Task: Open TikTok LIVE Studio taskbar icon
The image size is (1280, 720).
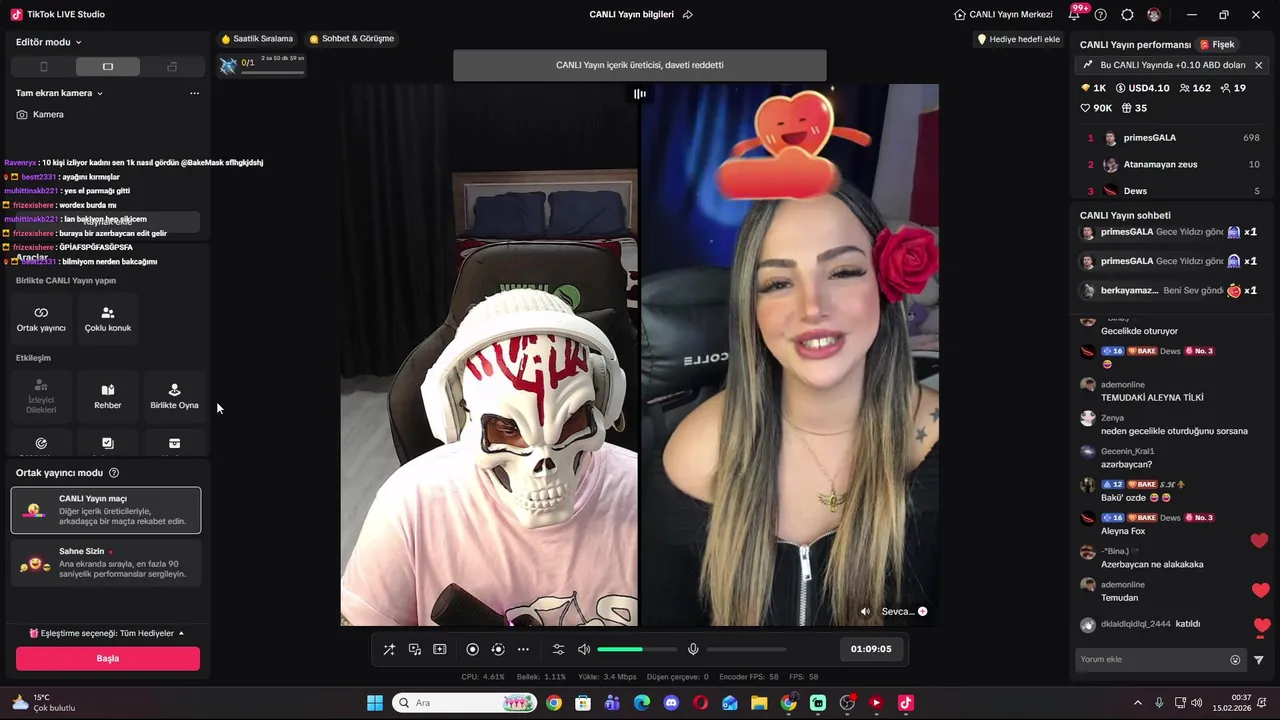Action: 906,703
